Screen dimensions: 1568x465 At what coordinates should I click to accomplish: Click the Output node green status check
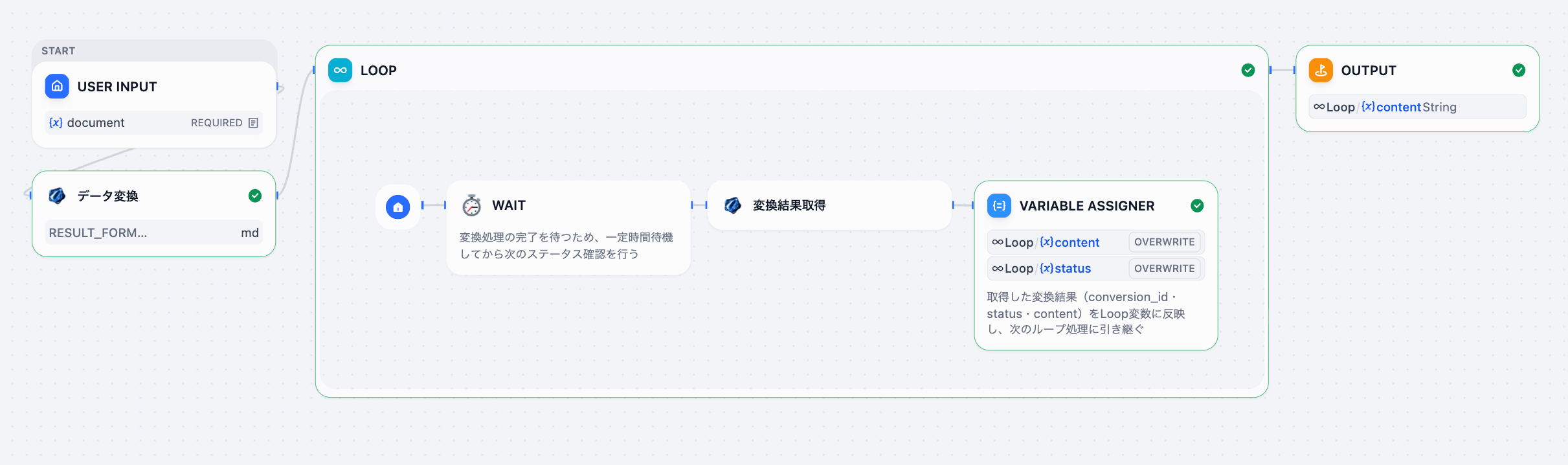coord(1519,70)
